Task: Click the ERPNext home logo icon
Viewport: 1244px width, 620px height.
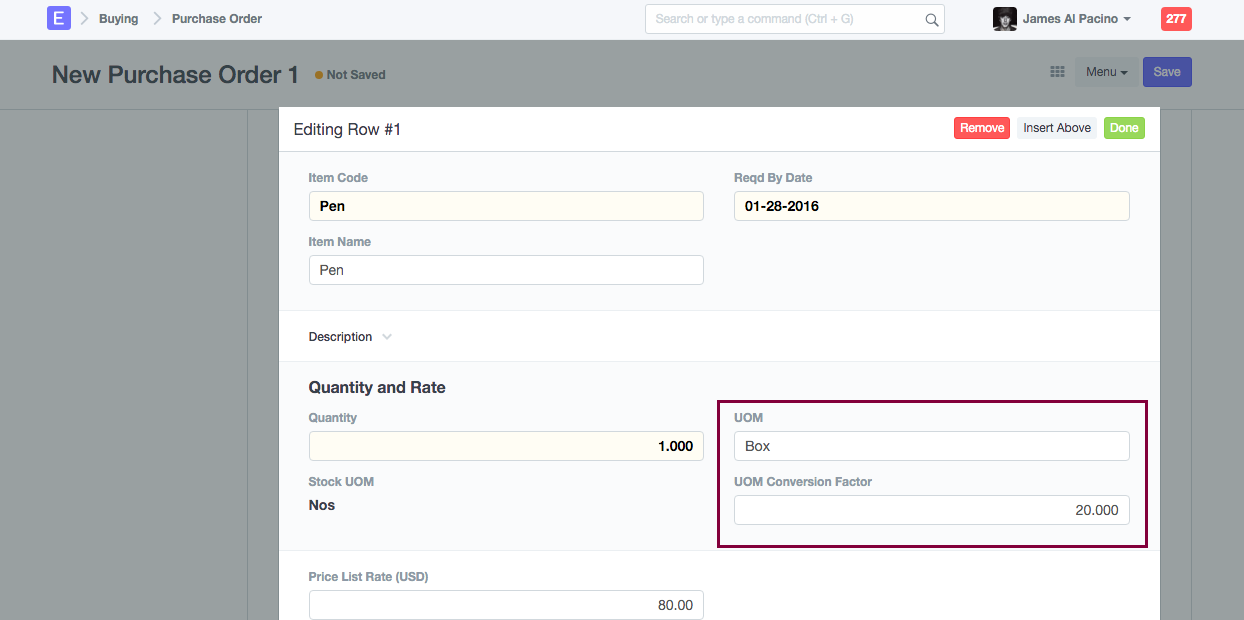Action: 59,18
